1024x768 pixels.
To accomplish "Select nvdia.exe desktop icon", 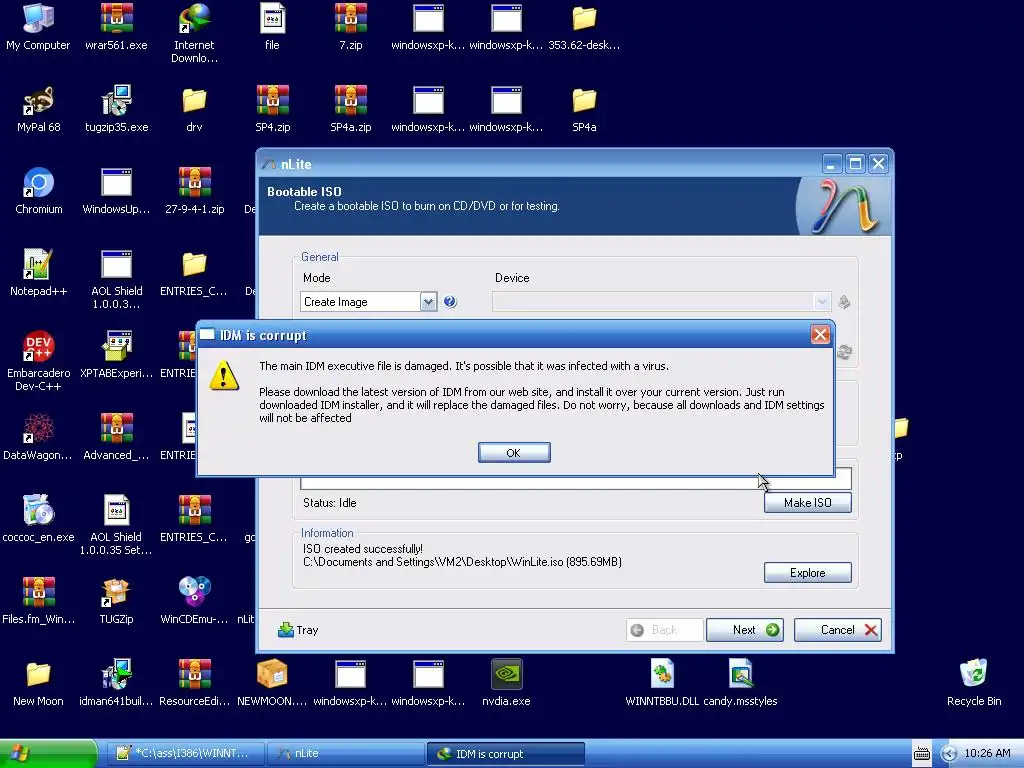I will (506, 684).
